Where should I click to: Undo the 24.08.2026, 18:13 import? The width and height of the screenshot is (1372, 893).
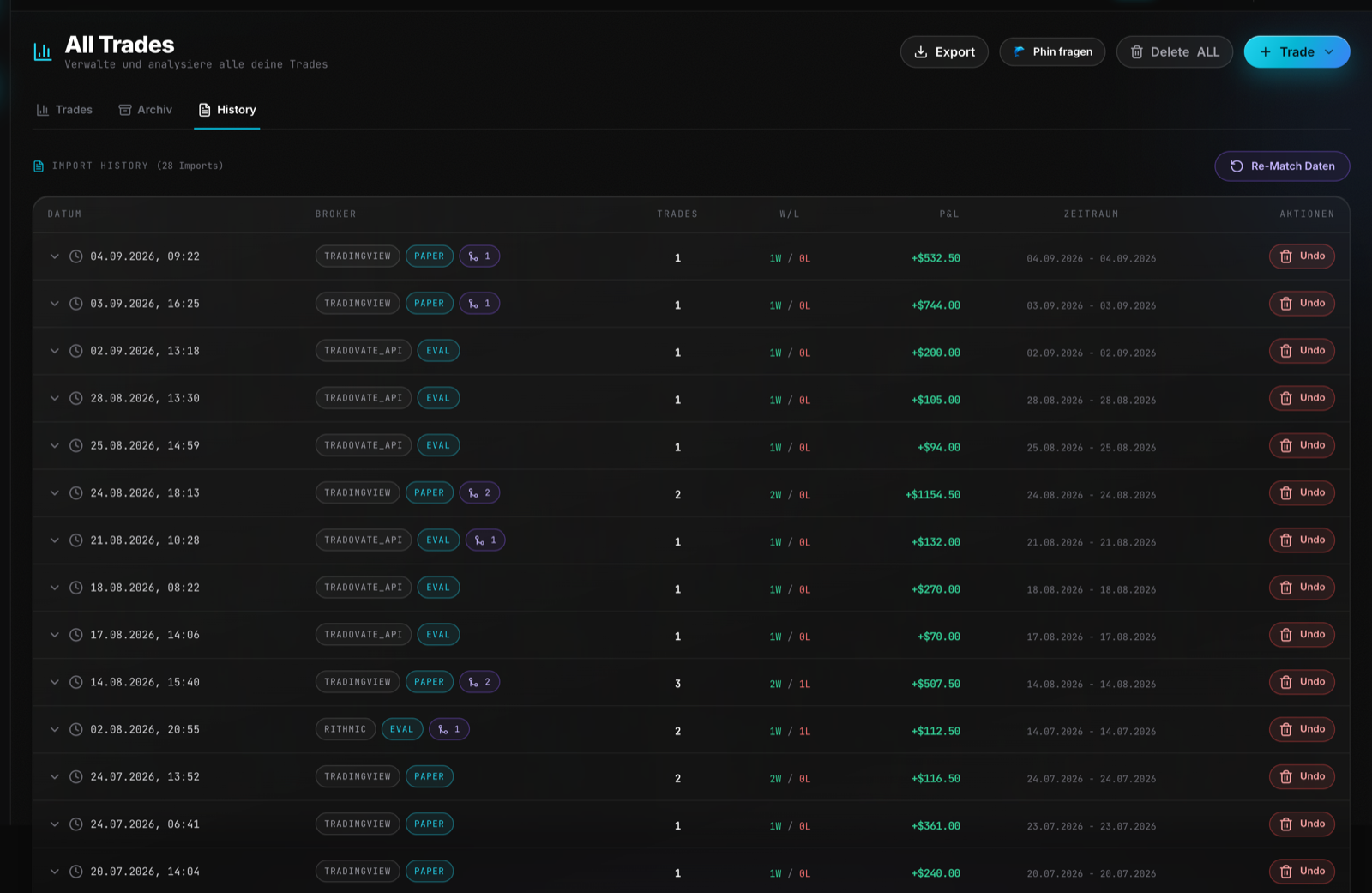point(1302,492)
